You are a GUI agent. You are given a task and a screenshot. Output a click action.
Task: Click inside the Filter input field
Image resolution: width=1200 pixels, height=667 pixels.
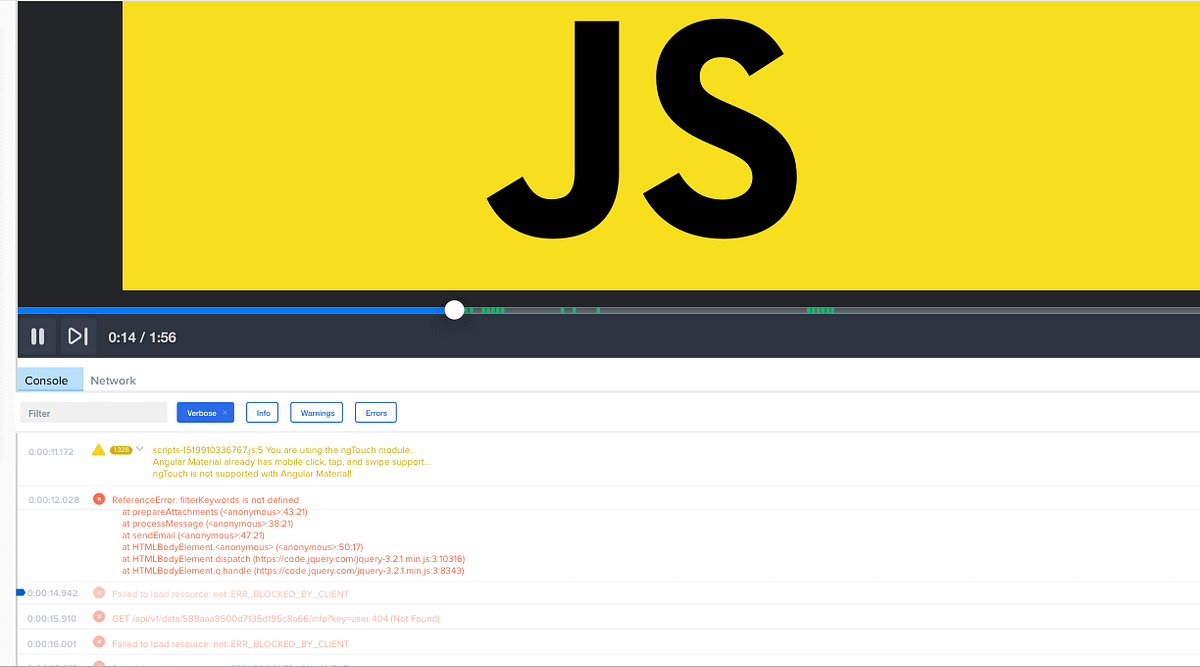pos(93,412)
